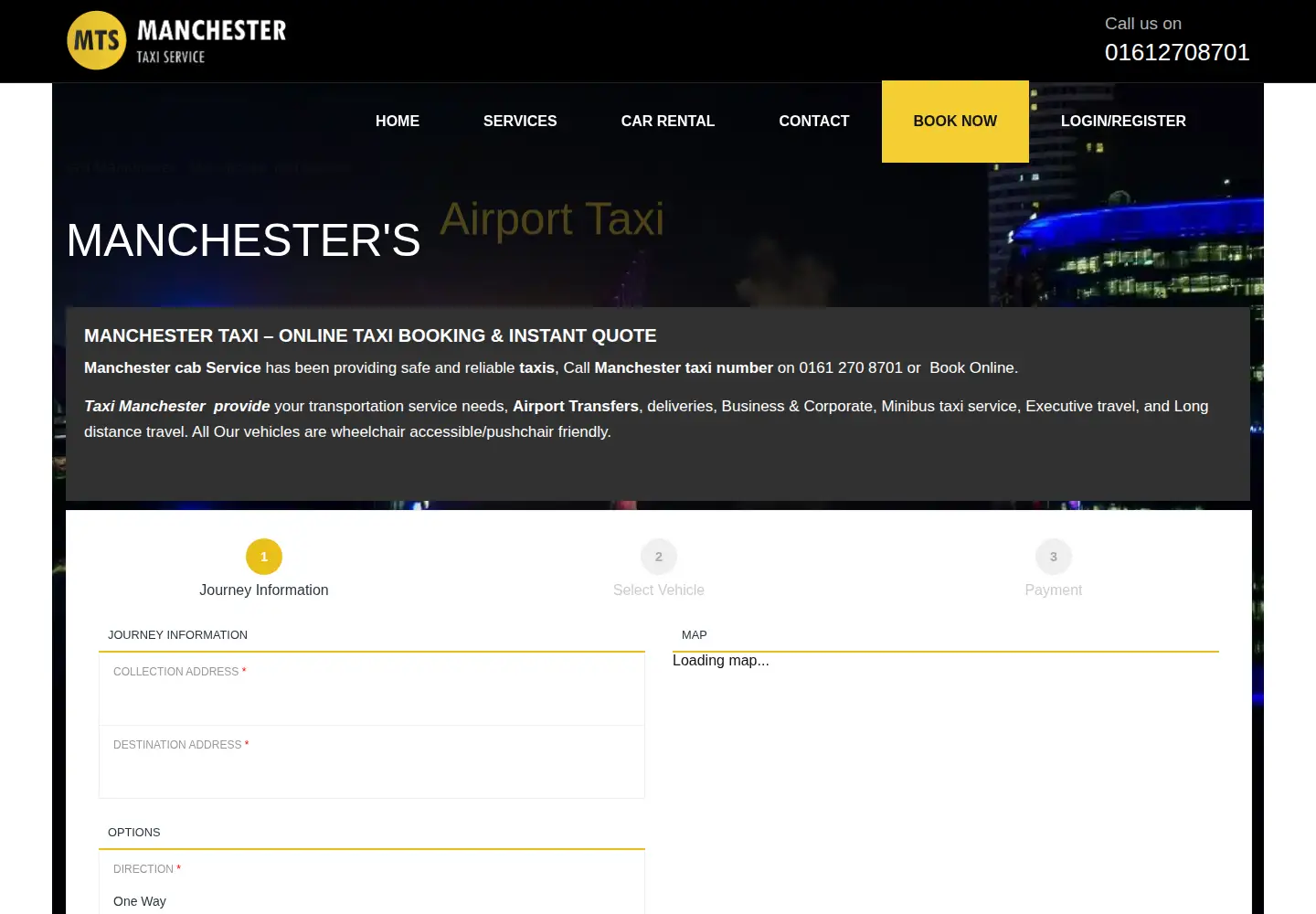The width and height of the screenshot is (1316, 914).
Task: Open the Direction dropdown showing One Way
Action: pos(372,901)
